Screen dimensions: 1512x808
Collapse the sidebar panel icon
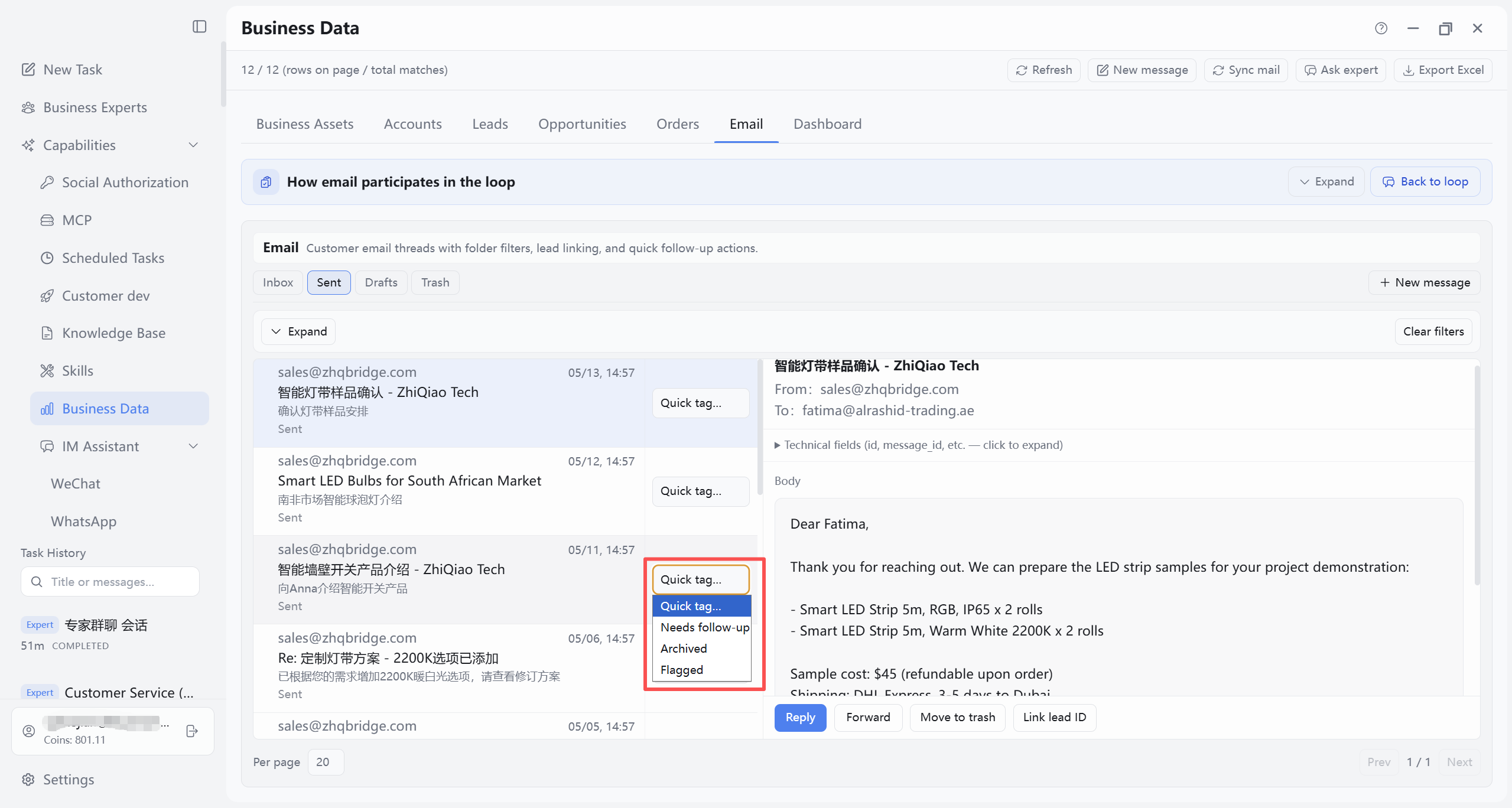pyautogui.click(x=200, y=27)
